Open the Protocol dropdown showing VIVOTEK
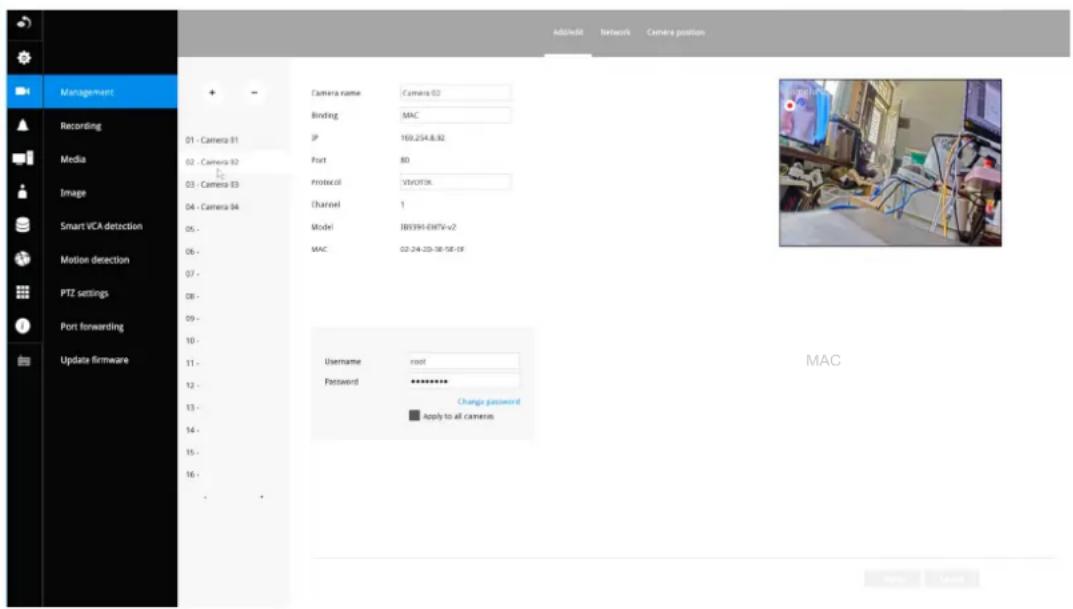 pos(455,182)
